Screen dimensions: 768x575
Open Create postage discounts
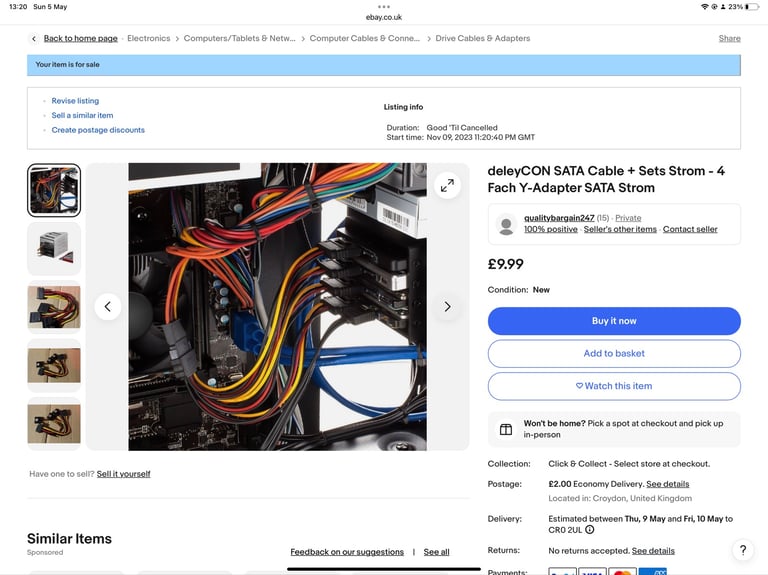(x=98, y=130)
